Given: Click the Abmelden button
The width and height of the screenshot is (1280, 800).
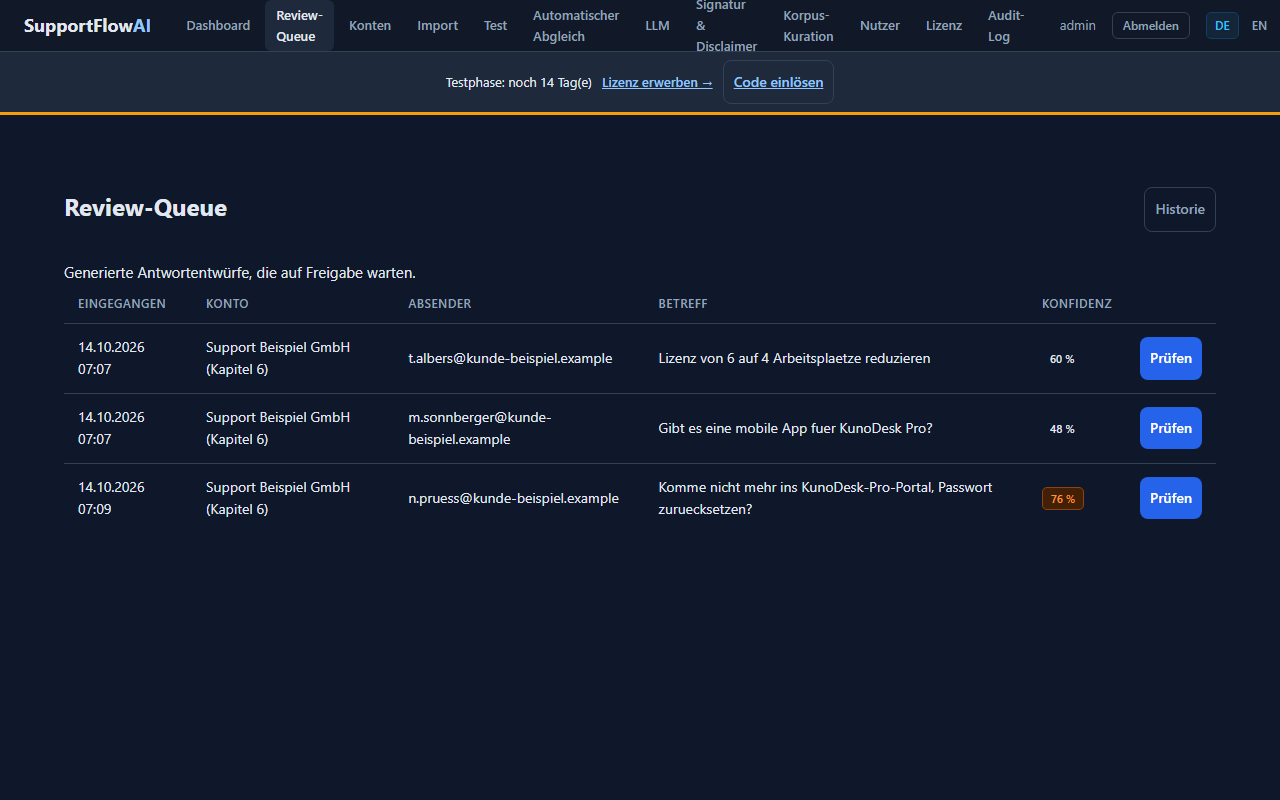Looking at the screenshot, I should pyautogui.click(x=1151, y=26).
